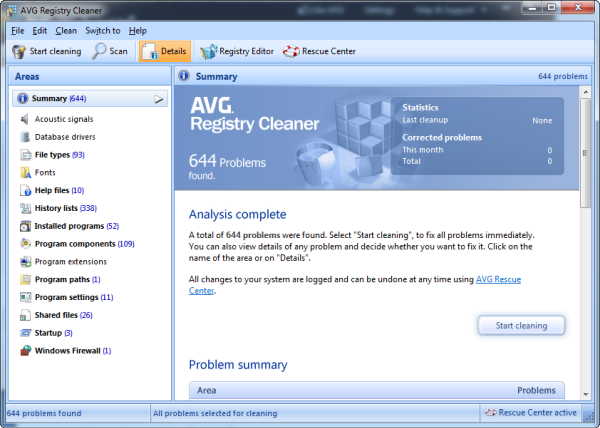
Task: Click the Database drivers cylinder icon
Action: point(25,137)
